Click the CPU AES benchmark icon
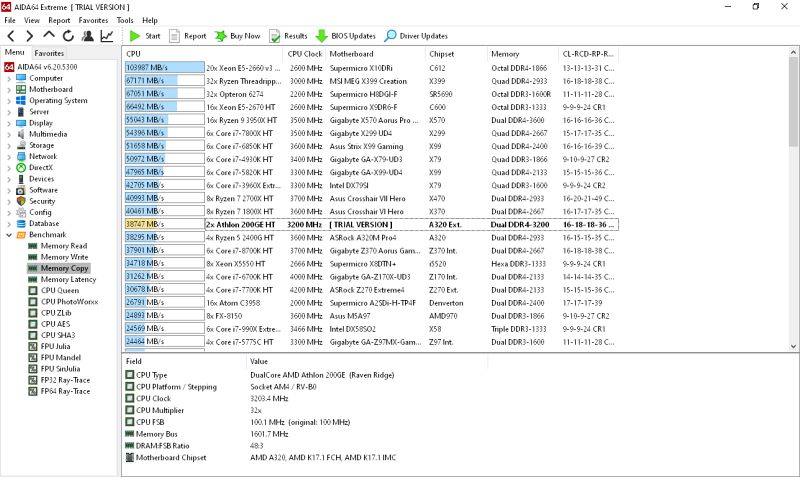 (33, 324)
